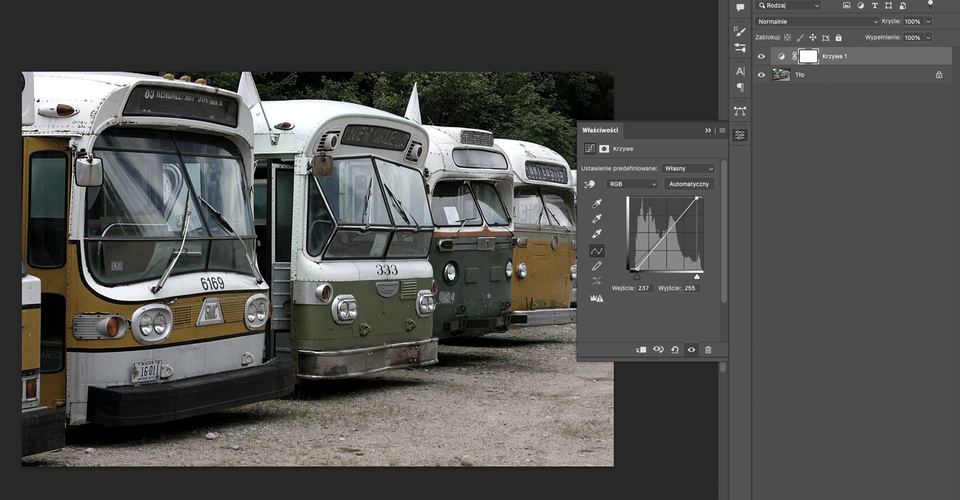Image resolution: width=960 pixels, height=500 pixels.
Task: Open the Ustawienie predefiniowane dropdown
Action: pyautogui.click(x=688, y=168)
